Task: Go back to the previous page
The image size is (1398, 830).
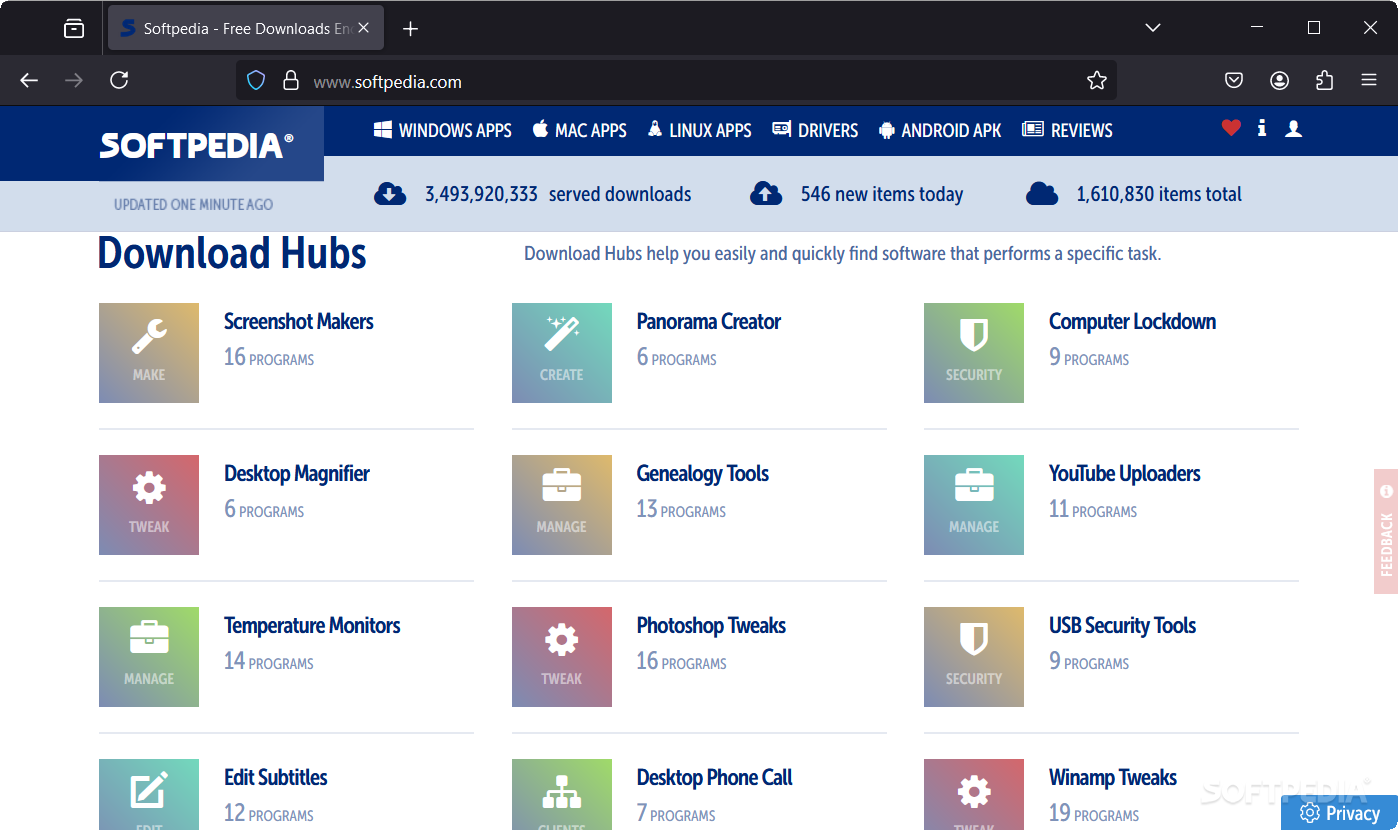Action: 29,81
